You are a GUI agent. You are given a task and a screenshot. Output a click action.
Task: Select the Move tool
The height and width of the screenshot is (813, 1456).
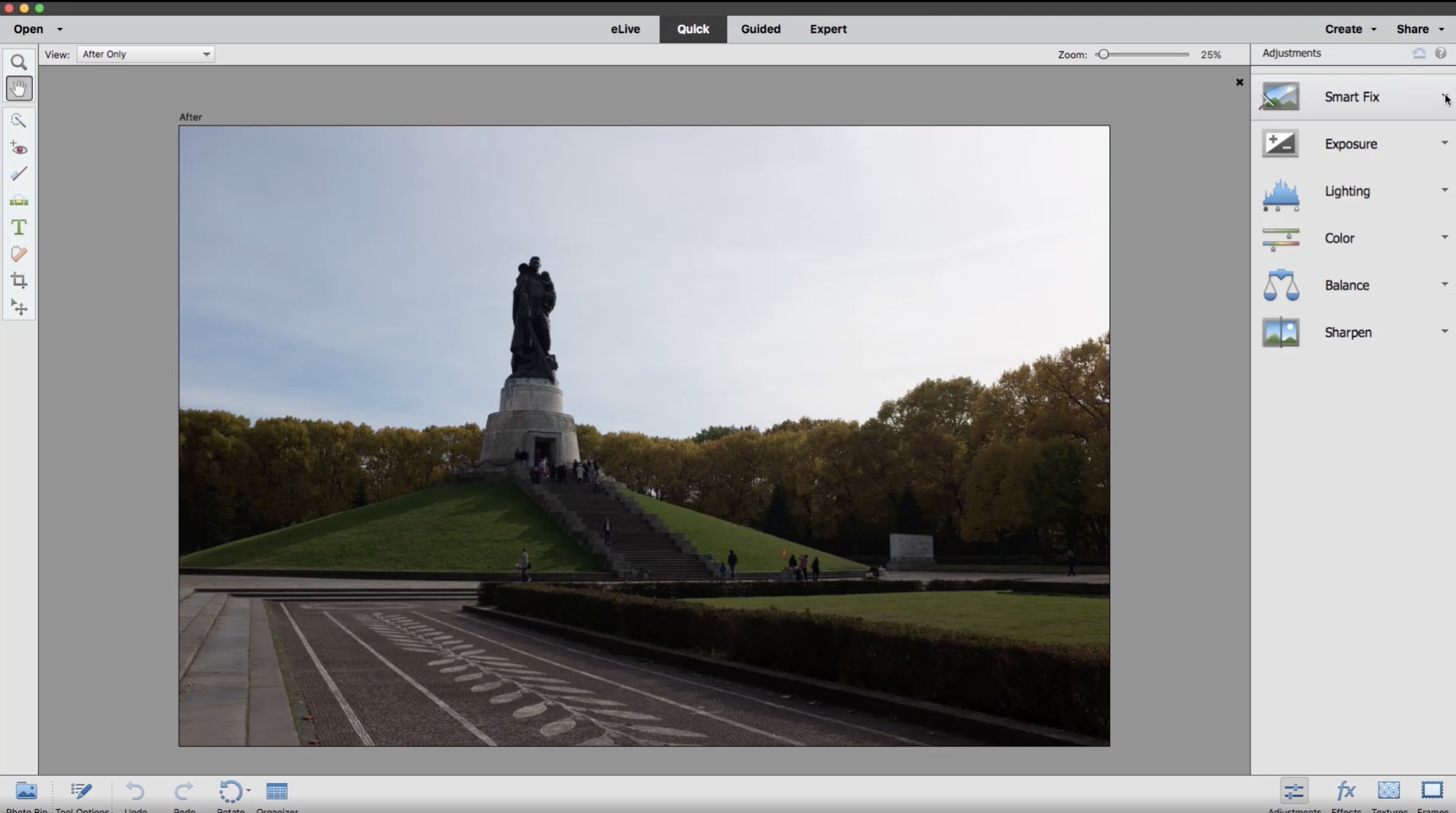pos(19,307)
